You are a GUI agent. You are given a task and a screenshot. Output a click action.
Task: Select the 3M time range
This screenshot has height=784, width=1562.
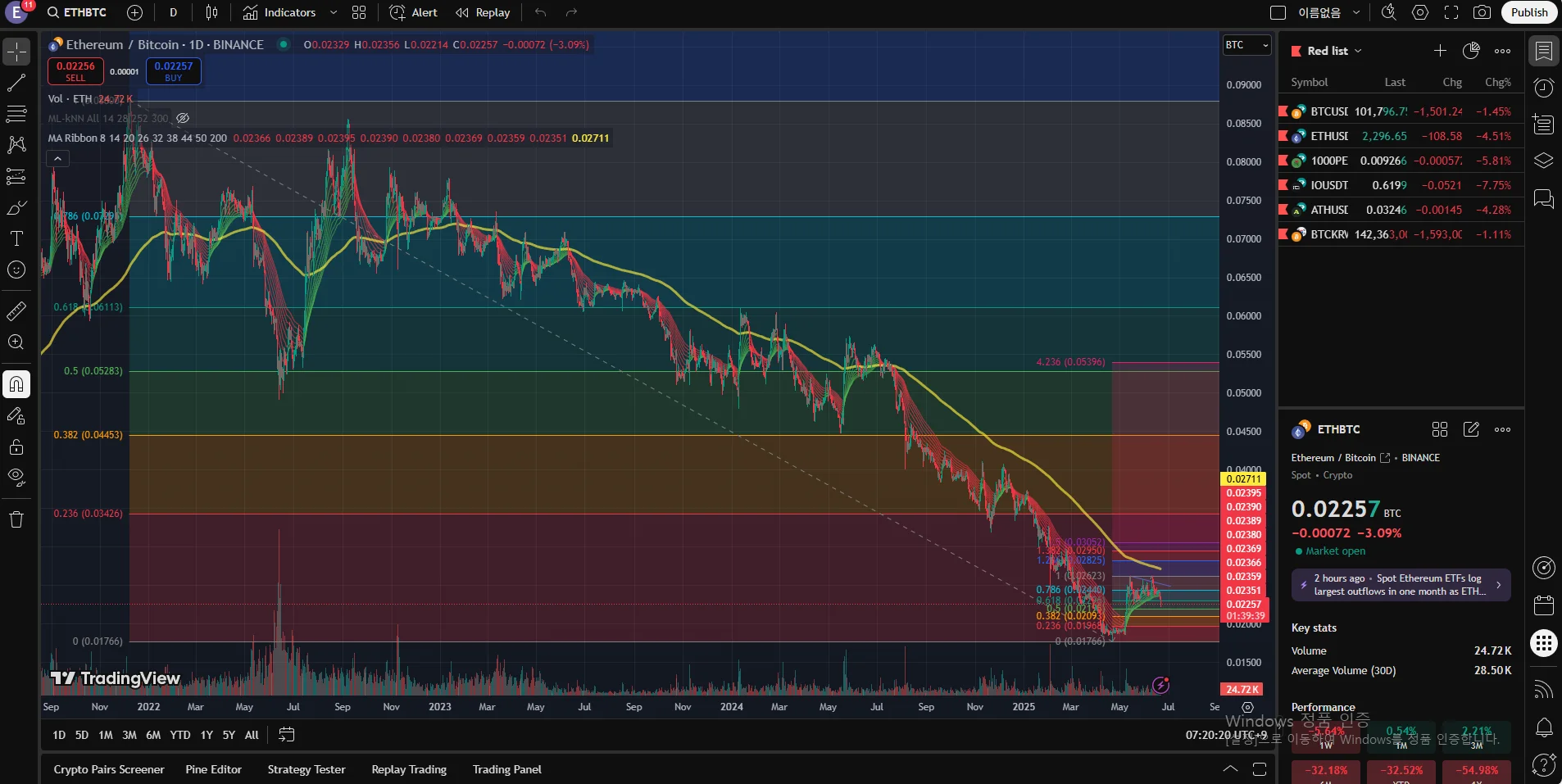(x=129, y=735)
